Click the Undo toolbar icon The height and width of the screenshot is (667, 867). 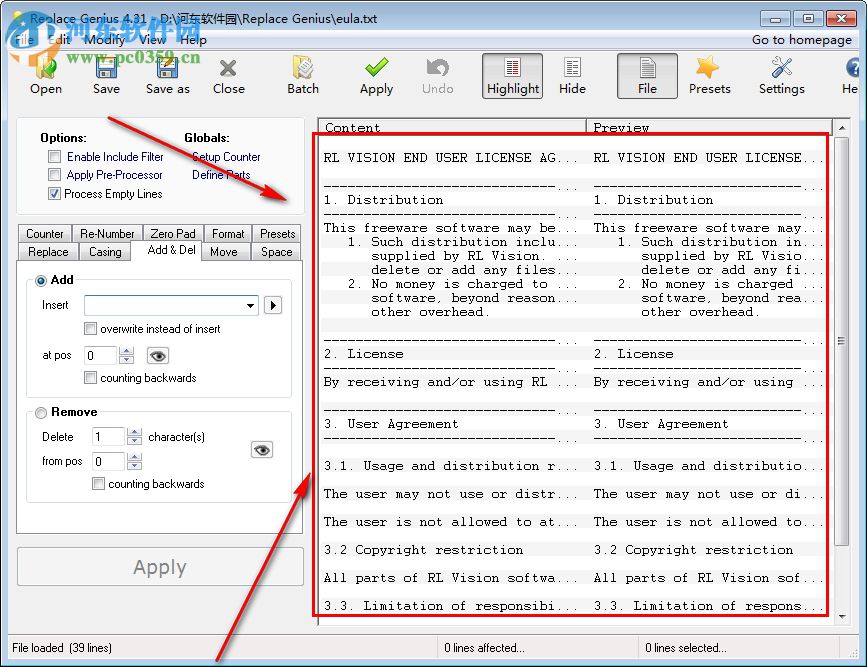click(437, 76)
